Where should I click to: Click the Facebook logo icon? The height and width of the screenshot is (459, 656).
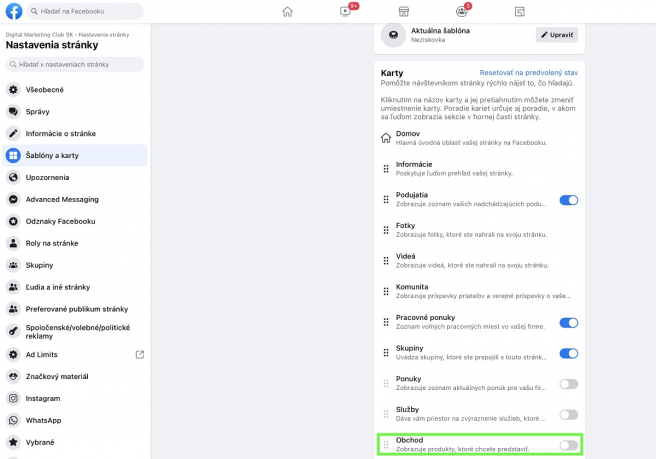pyautogui.click(x=15, y=12)
